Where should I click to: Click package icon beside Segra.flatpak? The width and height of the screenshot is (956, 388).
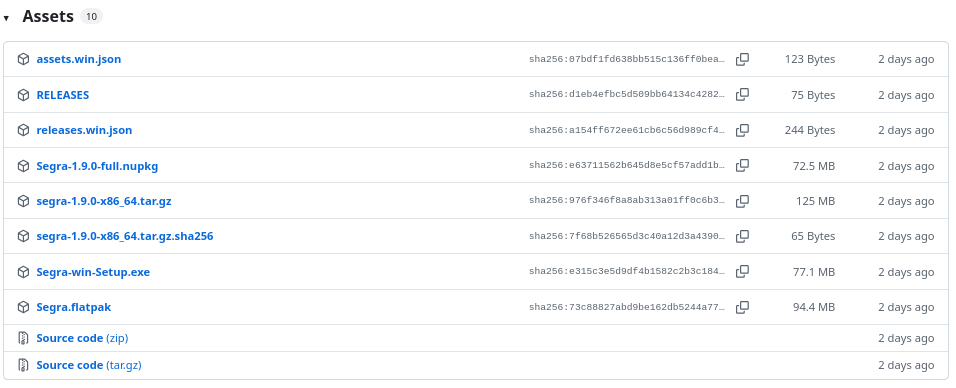(23, 307)
